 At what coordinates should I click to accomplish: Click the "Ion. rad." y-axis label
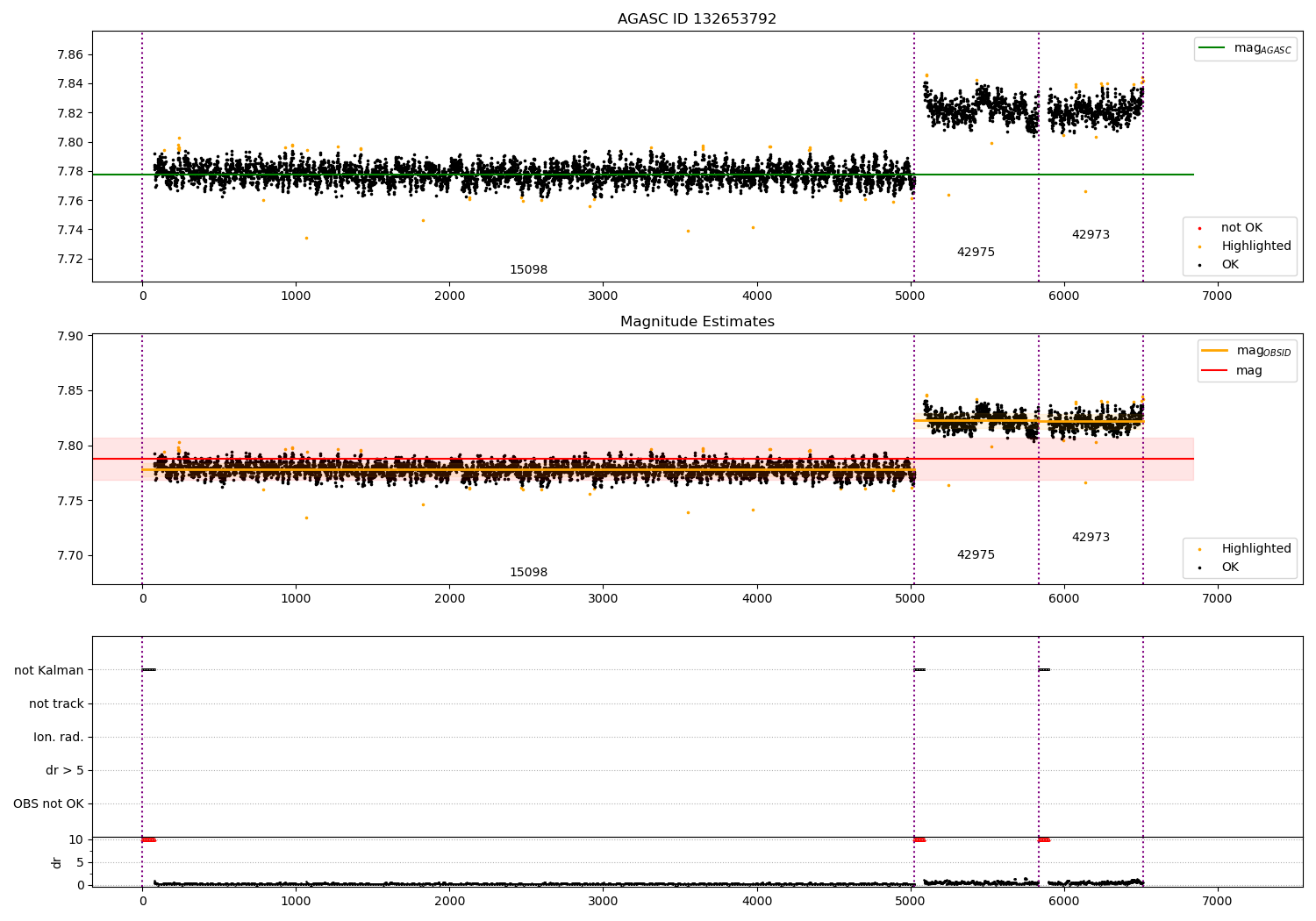[59, 738]
